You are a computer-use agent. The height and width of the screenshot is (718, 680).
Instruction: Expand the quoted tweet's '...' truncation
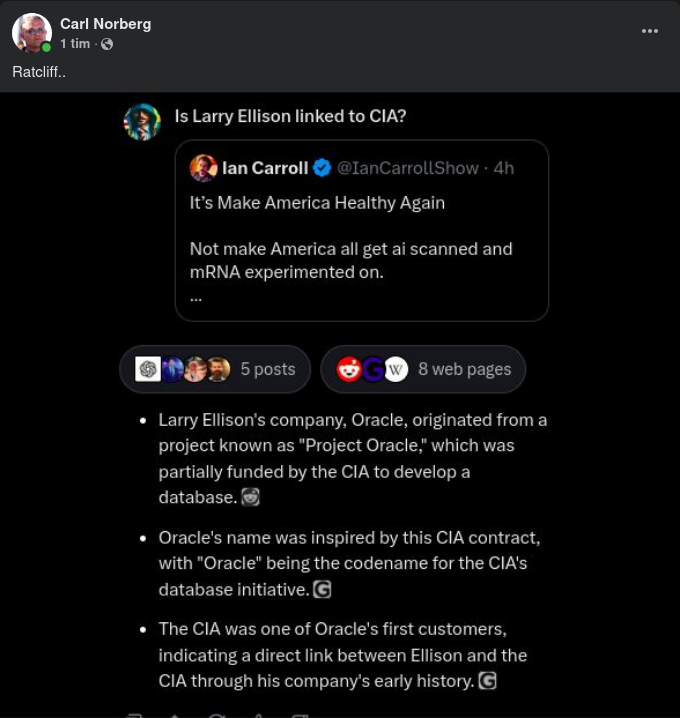[x=195, y=295]
